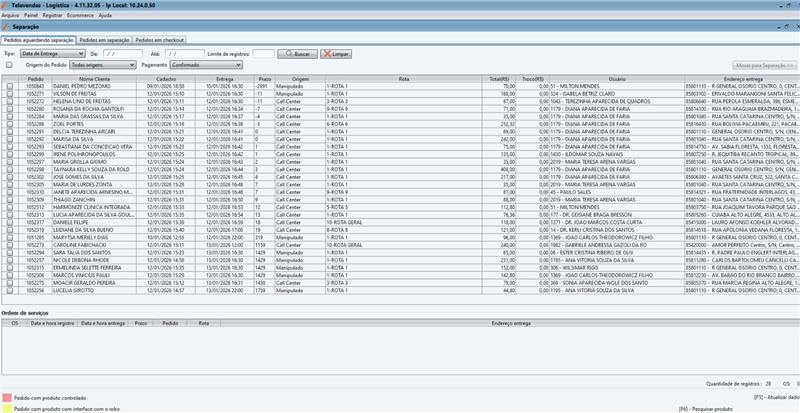This screenshot has height=413, width=800.
Task: Click the Separação window icon
Action: coord(5,27)
